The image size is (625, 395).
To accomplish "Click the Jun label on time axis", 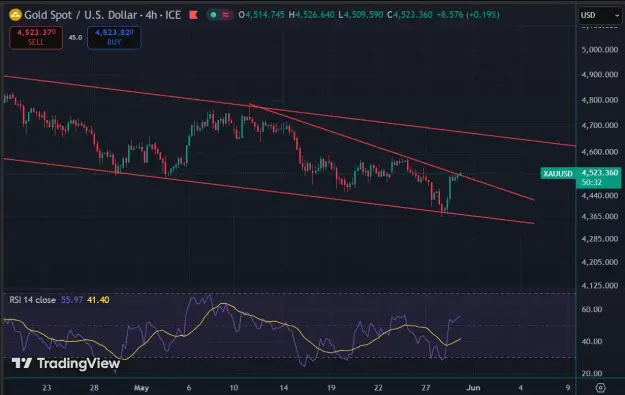I will pos(473,387).
